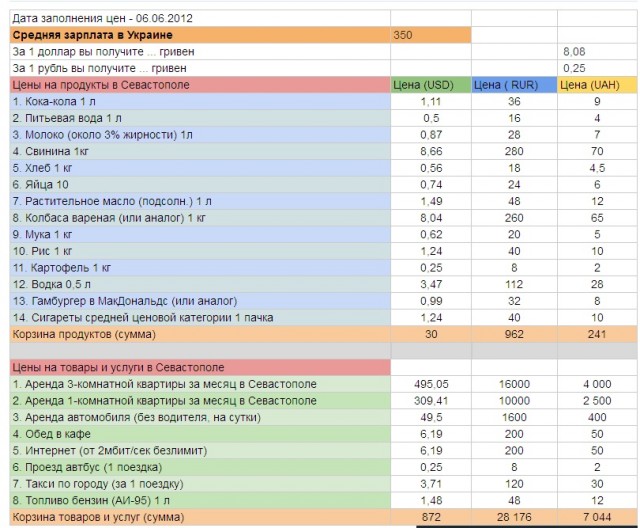The image size is (640, 528).
Task: Click the 'Корзина продуктов (сумма)' cell
Action: [84, 332]
